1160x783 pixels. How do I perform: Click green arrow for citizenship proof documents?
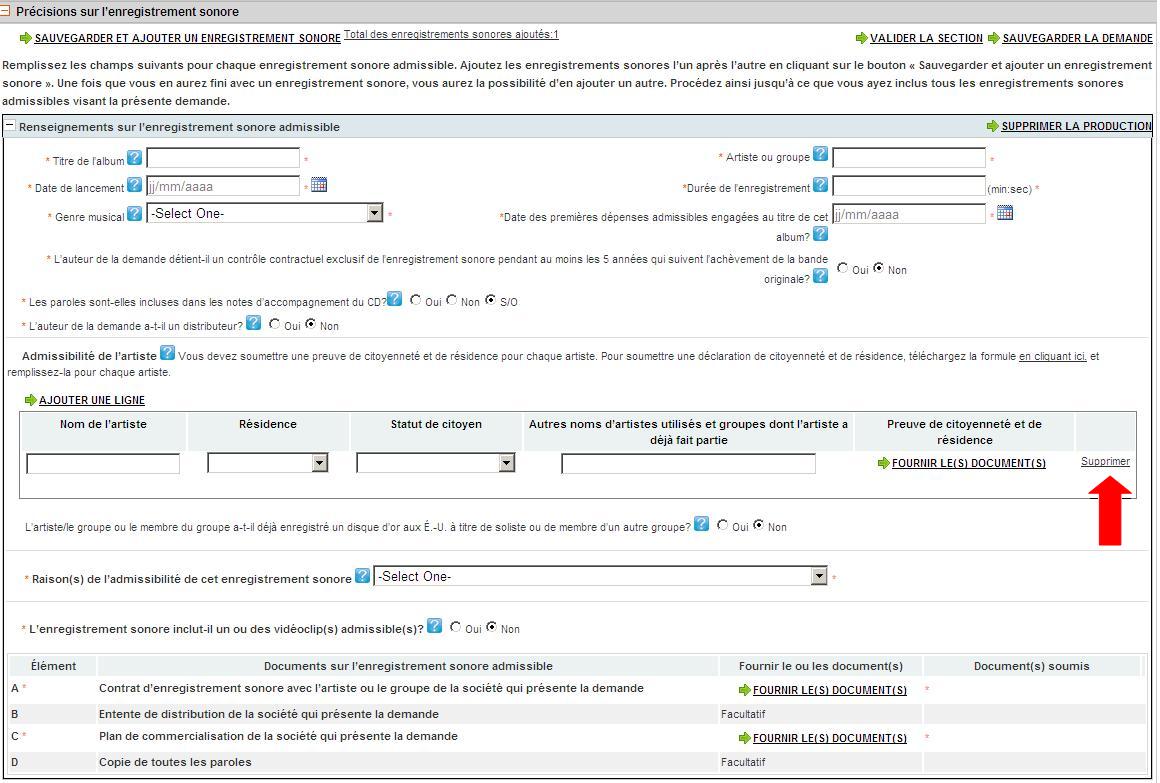(883, 463)
